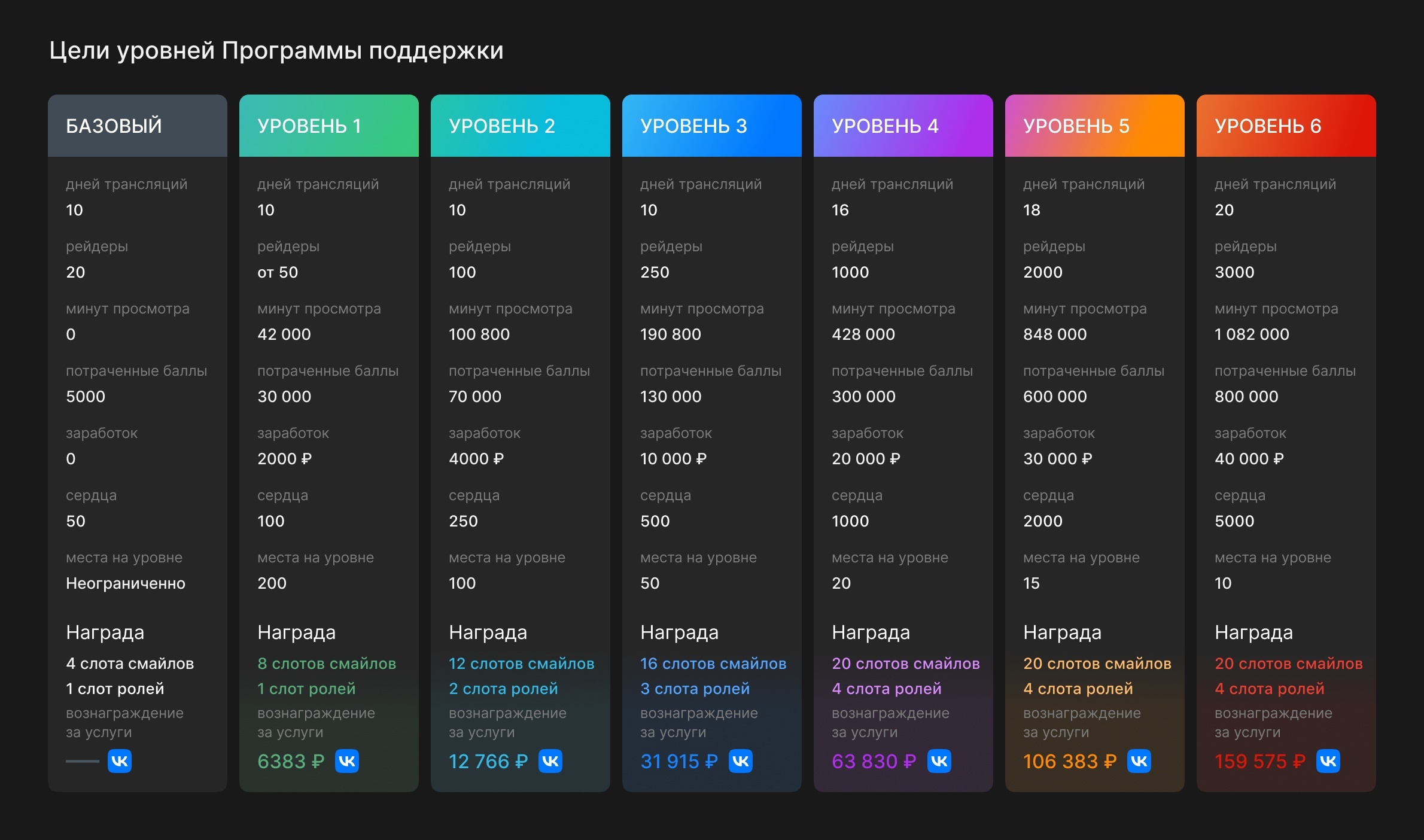The width and height of the screenshot is (1424, 840).
Task: Select the УРОВЕНЬ 1 header
Action: coord(329,126)
